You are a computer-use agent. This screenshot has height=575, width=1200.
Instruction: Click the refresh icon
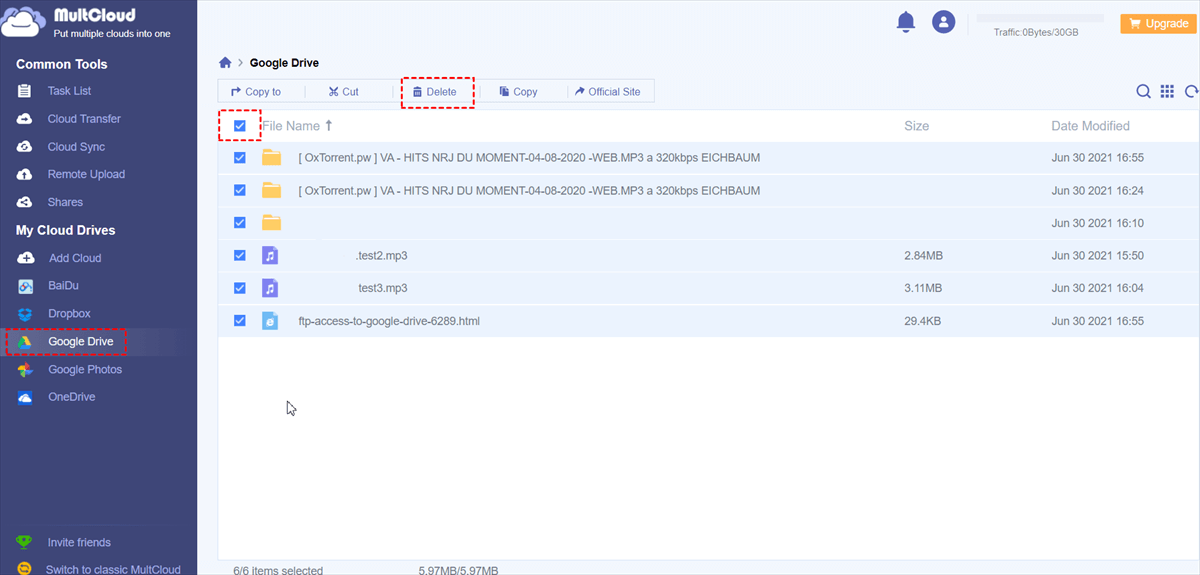pos(1191,91)
